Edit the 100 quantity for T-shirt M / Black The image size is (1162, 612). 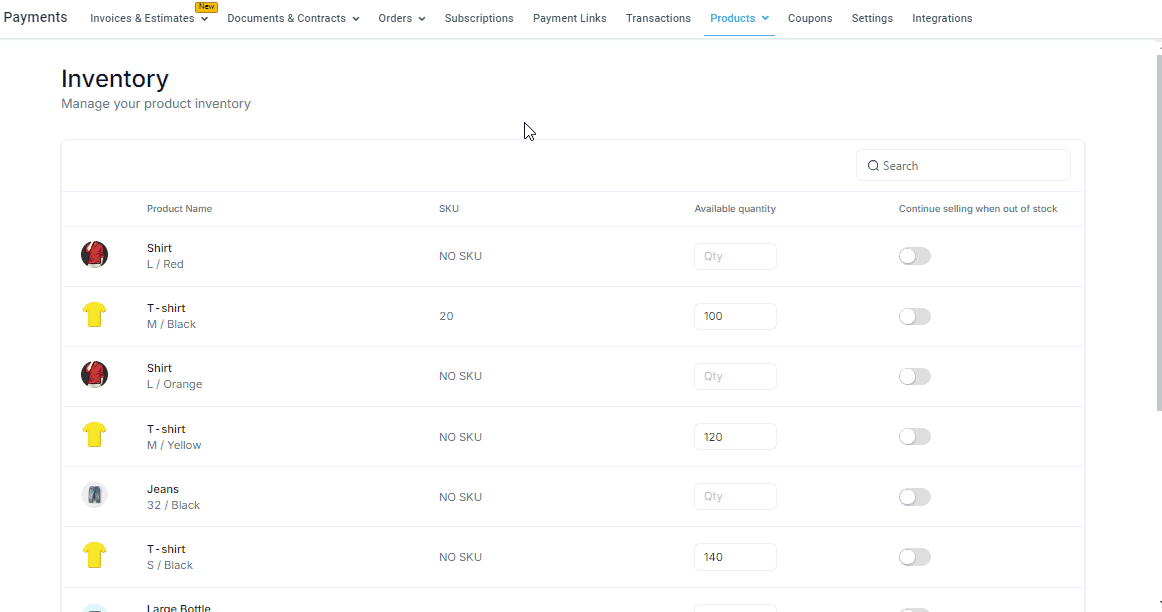735,316
